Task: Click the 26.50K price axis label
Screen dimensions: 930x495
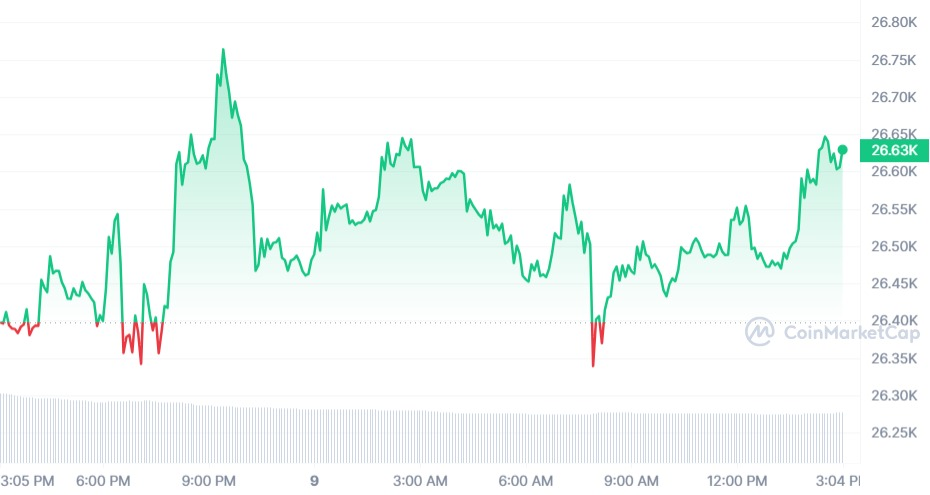Action: [x=894, y=247]
